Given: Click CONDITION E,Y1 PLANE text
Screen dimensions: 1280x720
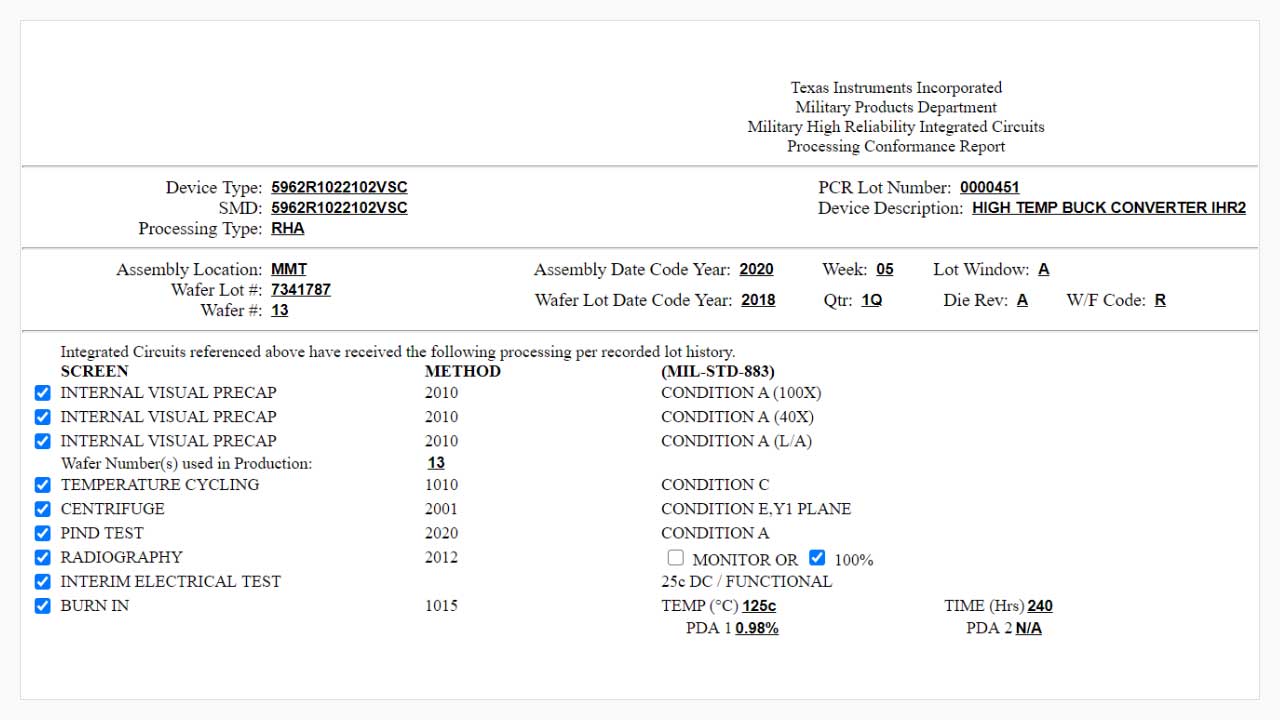Looking at the screenshot, I should pos(756,509).
